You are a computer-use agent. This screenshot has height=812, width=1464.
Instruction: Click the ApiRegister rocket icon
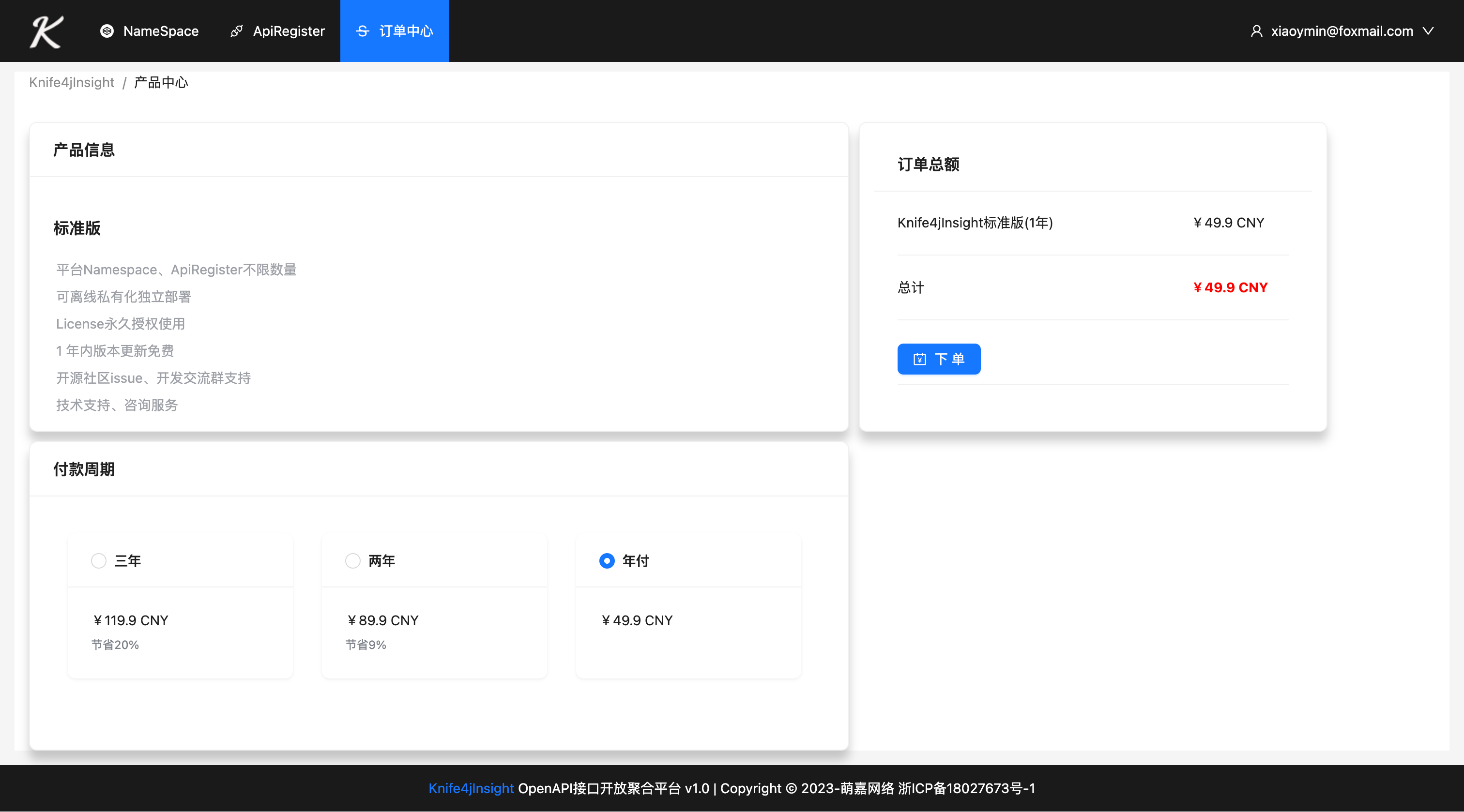click(x=236, y=31)
